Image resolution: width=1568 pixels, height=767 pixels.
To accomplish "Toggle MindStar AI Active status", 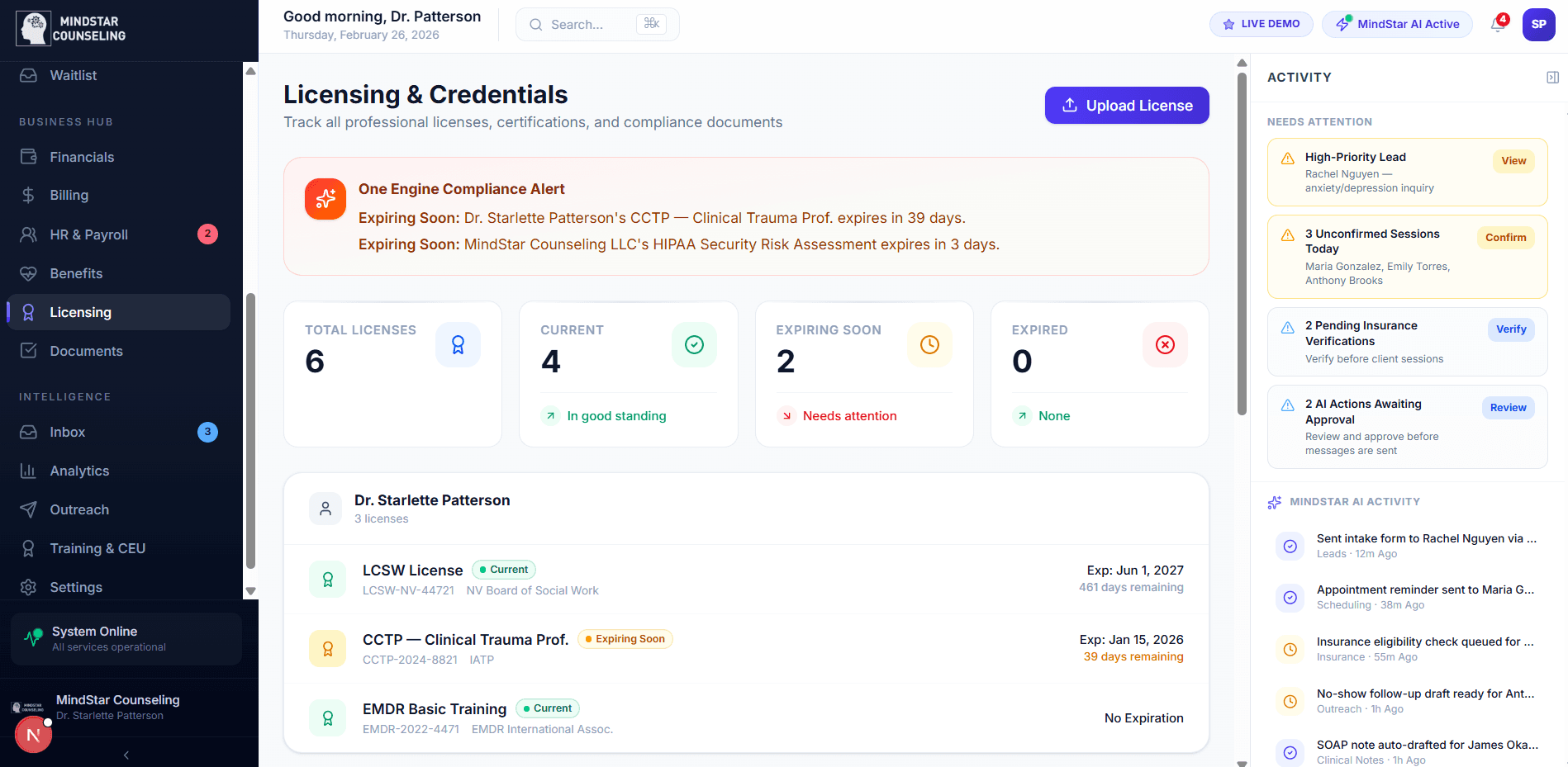I will 1397,24.
